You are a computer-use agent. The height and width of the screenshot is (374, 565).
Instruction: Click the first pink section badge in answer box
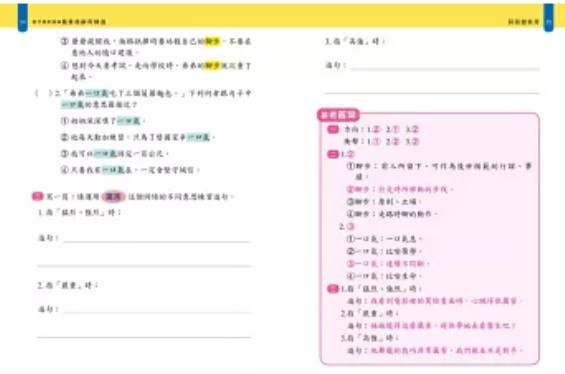[x=333, y=129]
